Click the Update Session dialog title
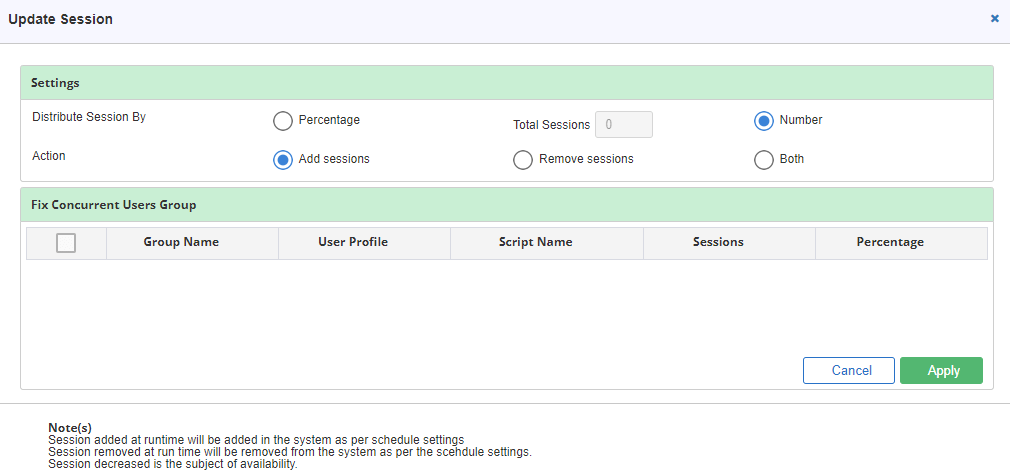The image size is (1010, 472). coord(61,19)
